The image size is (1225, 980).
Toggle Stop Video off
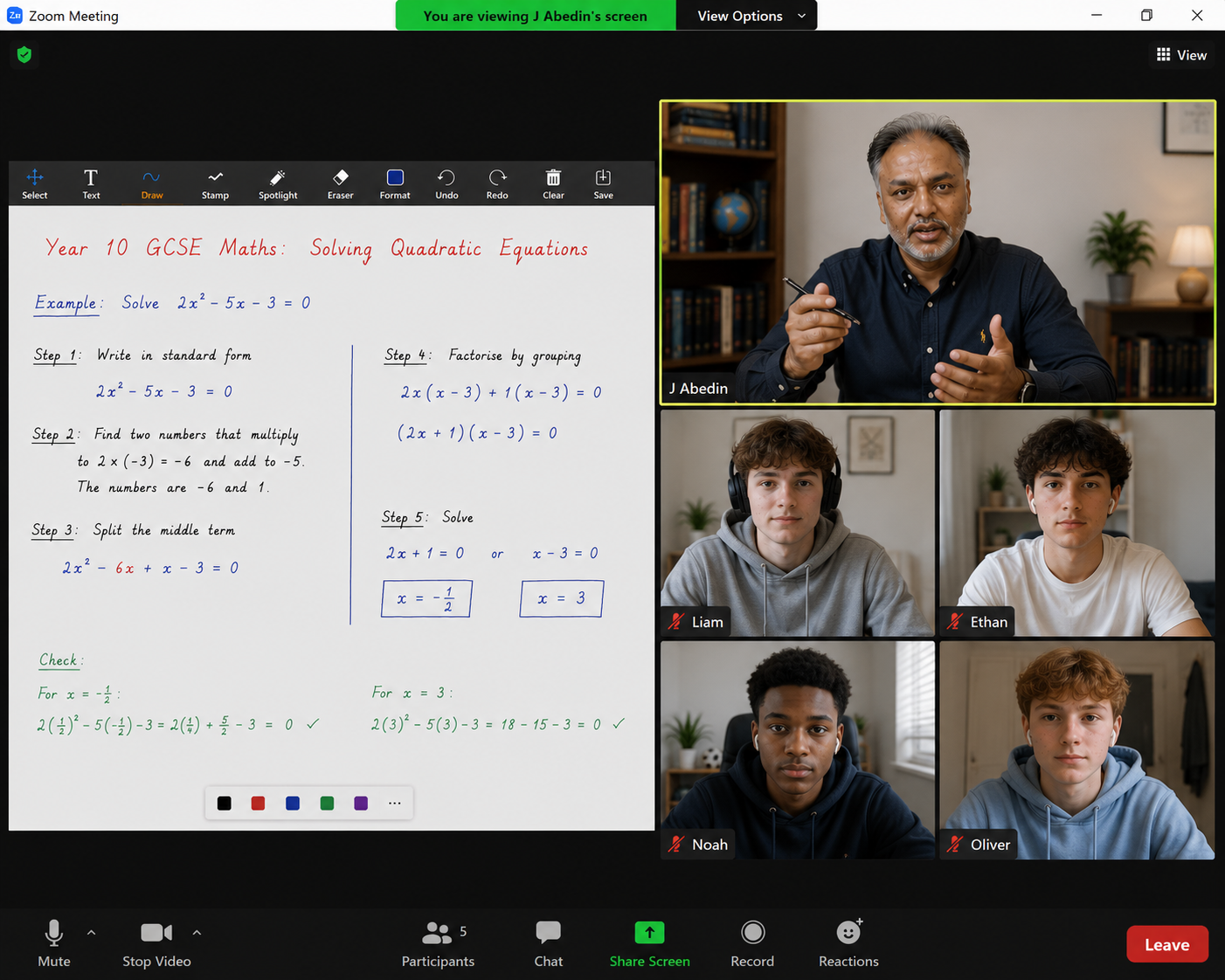(x=156, y=944)
